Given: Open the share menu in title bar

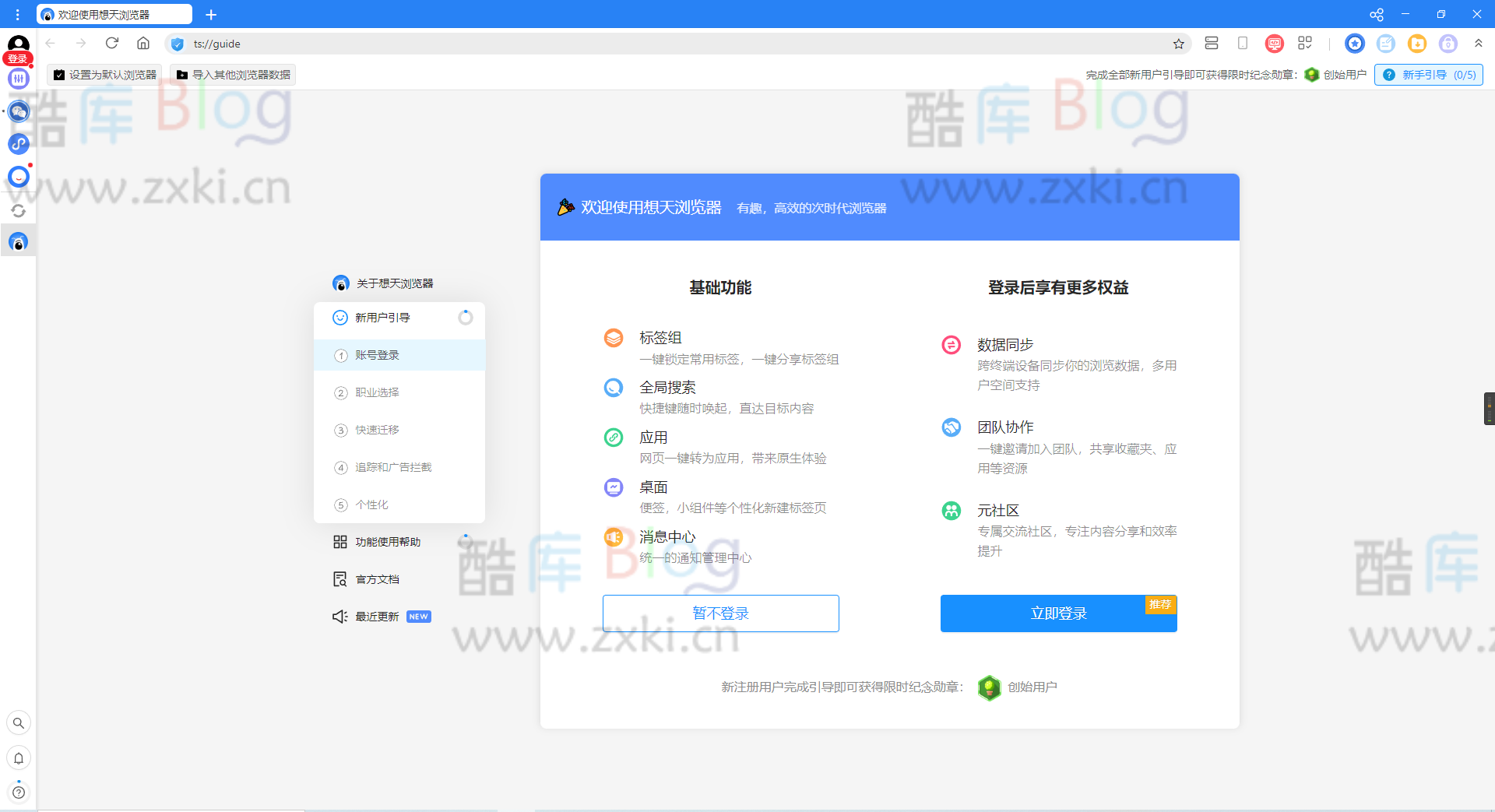Looking at the screenshot, I should [1377, 14].
